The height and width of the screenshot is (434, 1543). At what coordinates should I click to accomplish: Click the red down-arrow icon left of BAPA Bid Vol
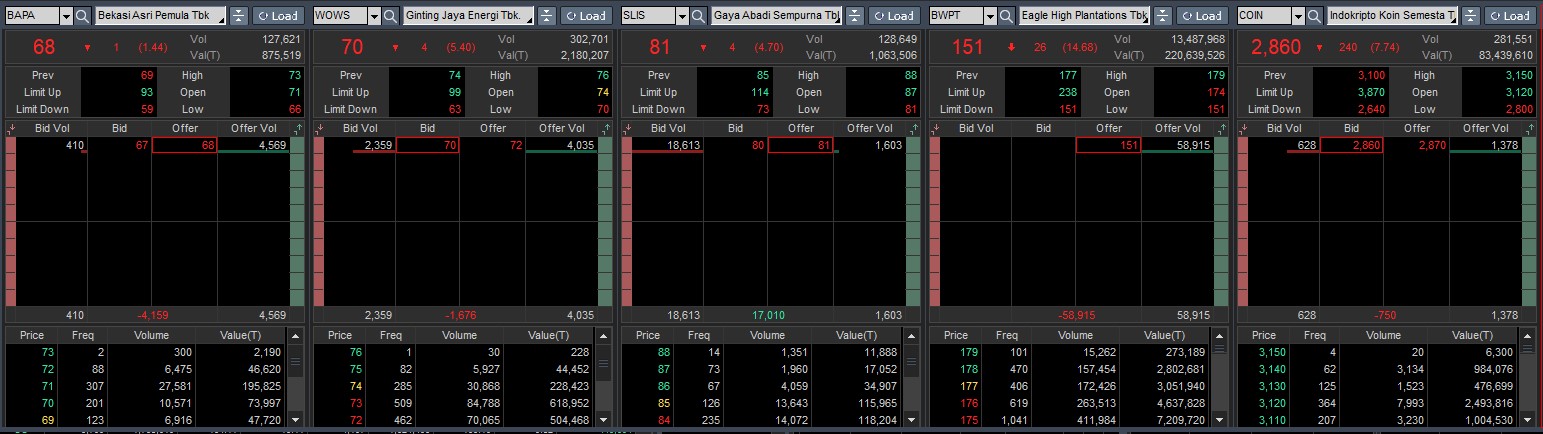tap(11, 128)
